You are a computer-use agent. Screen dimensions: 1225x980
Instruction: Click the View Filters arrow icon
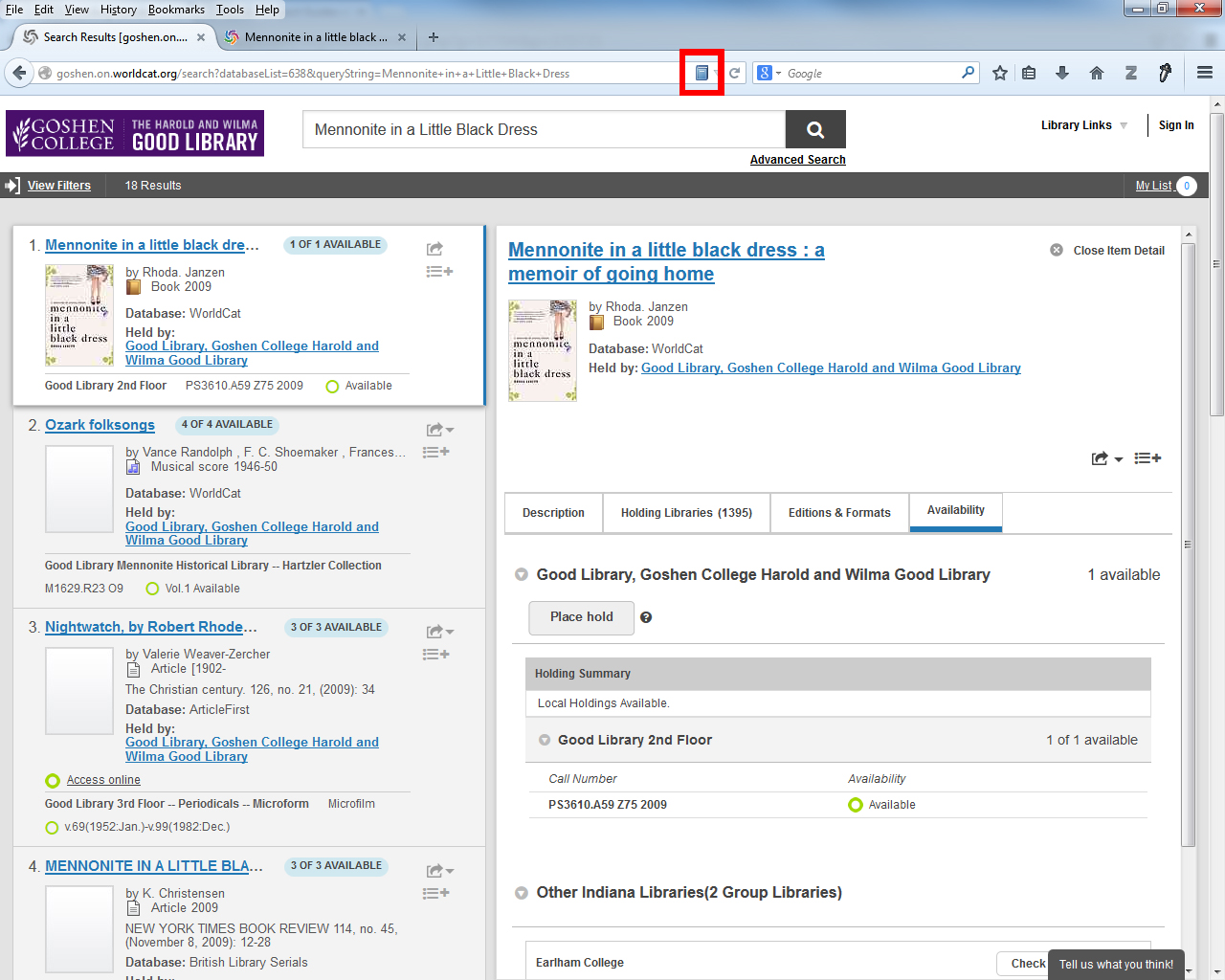pos(12,186)
